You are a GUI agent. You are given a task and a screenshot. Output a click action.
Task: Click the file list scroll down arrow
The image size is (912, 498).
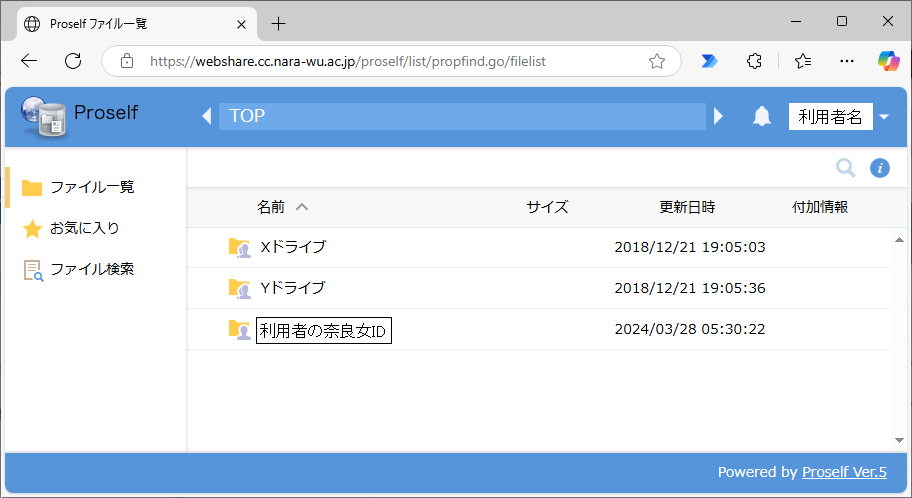pyautogui.click(x=899, y=440)
